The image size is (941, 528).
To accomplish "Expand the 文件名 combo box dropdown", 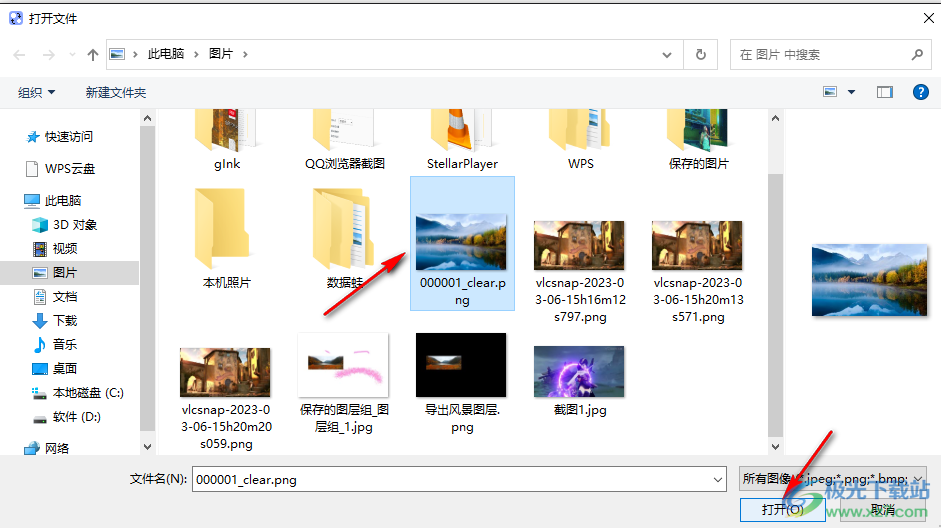I will pos(717,479).
